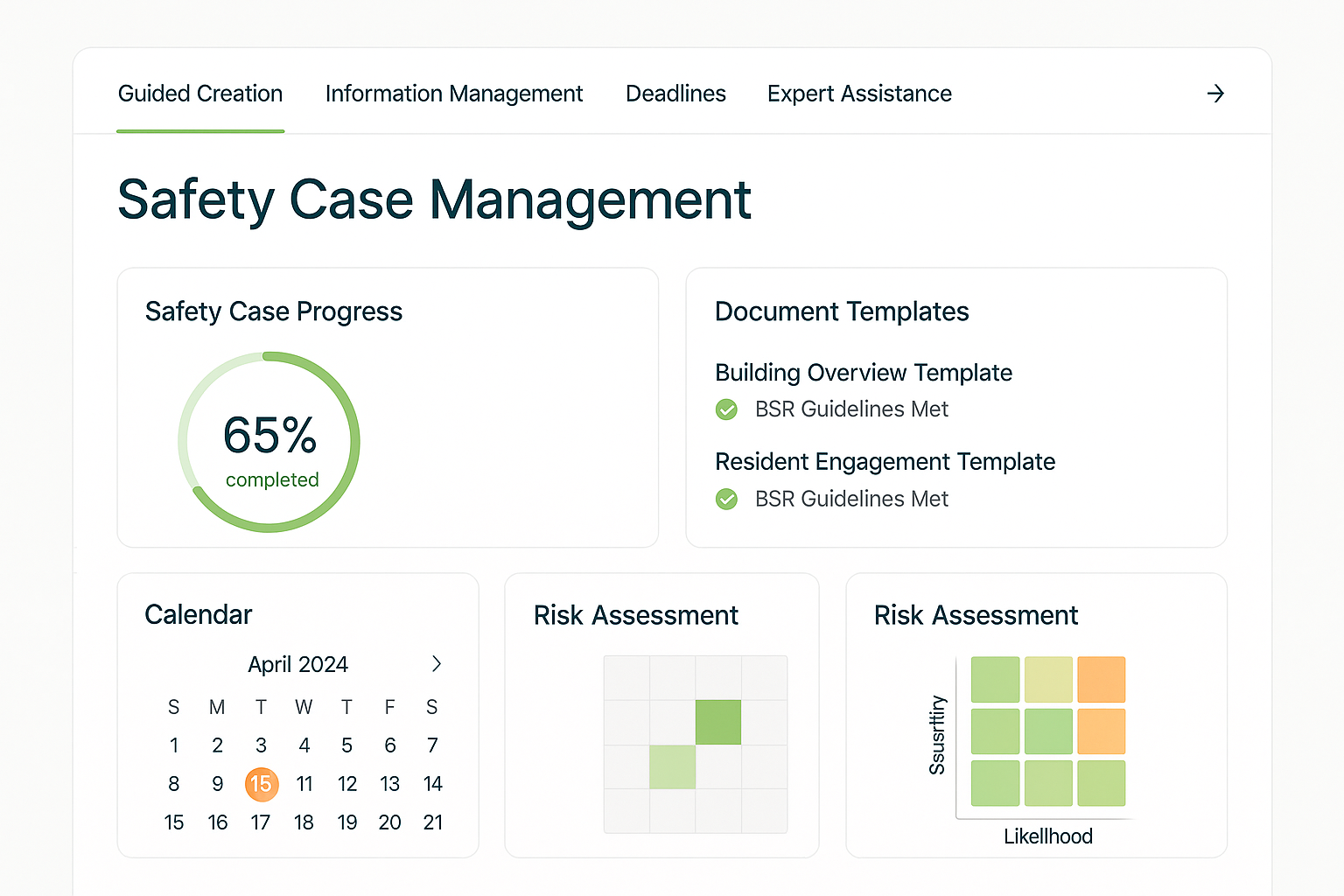Advance the calendar to the next month
Viewport: 1344px width, 896px height.
pyautogui.click(x=437, y=664)
